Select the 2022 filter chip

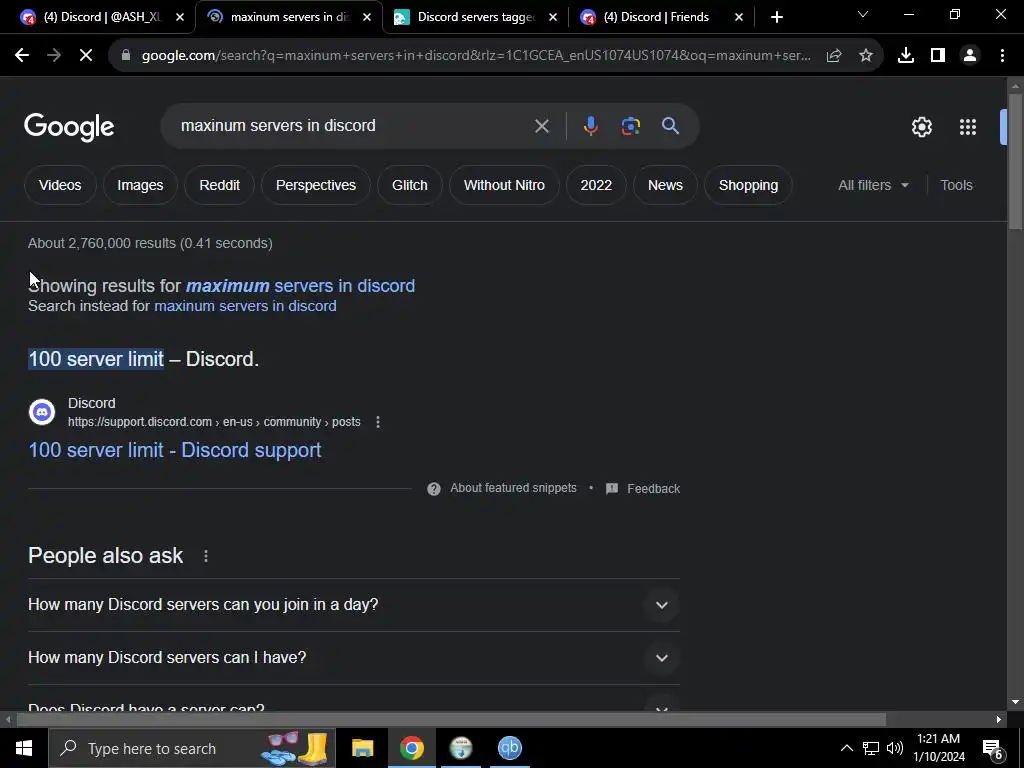click(596, 185)
